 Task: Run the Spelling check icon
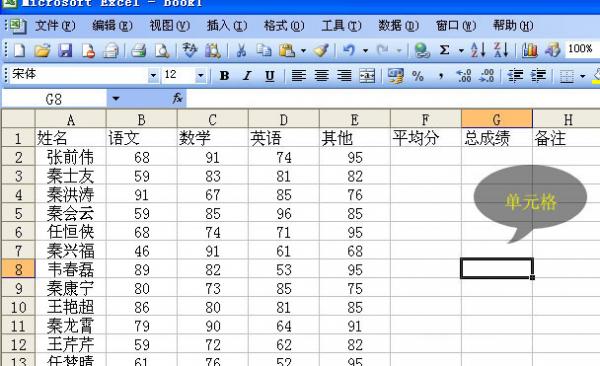point(189,50)
